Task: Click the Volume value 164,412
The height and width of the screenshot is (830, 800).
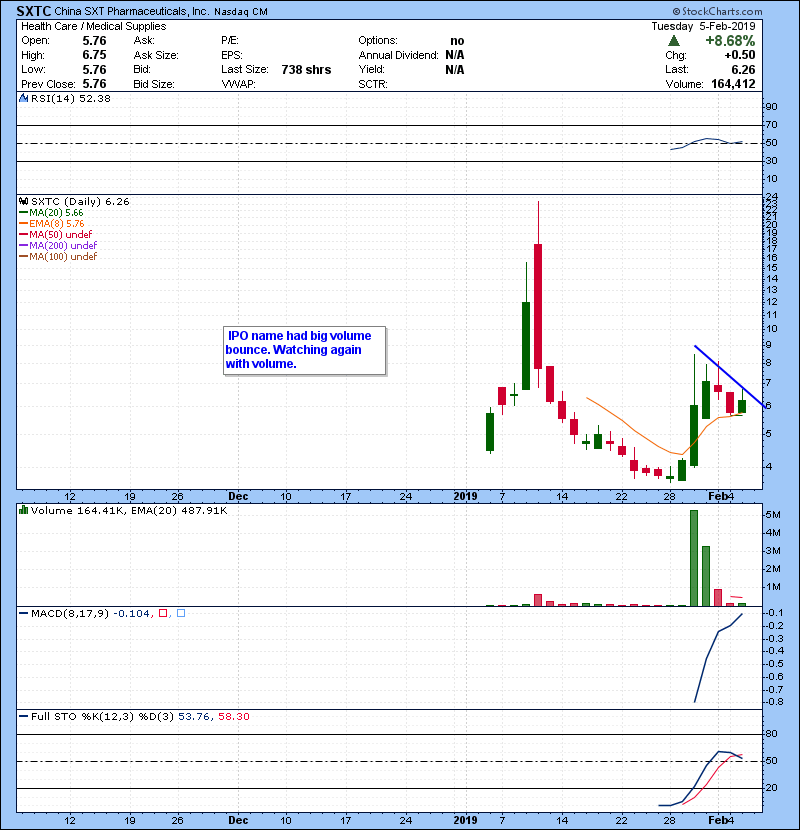Action: [733, 84]
